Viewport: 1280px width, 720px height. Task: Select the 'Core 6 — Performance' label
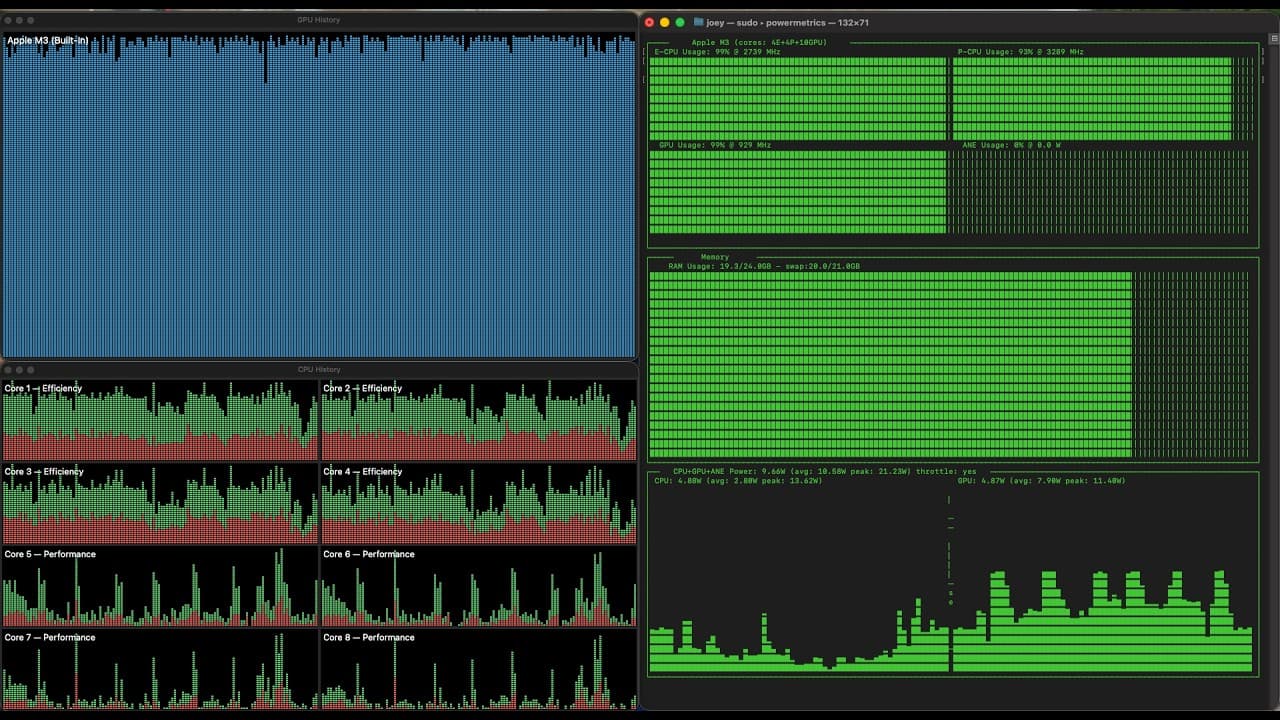[x=369, y=554]
